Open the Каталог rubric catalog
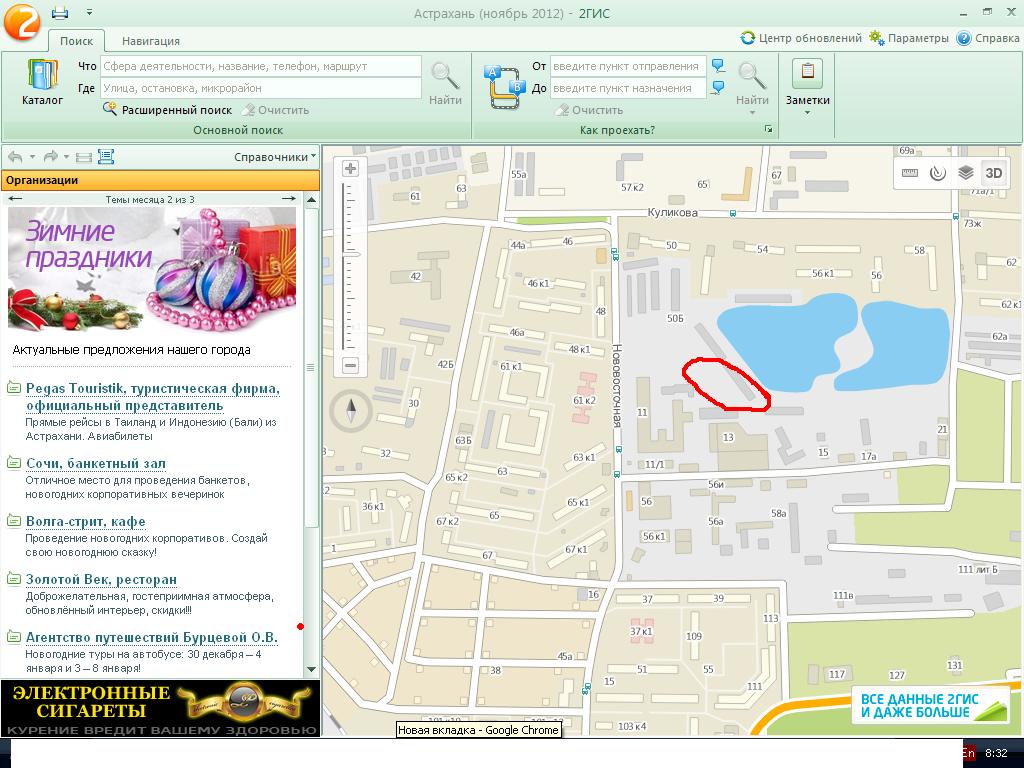 [x=42, y=82]
